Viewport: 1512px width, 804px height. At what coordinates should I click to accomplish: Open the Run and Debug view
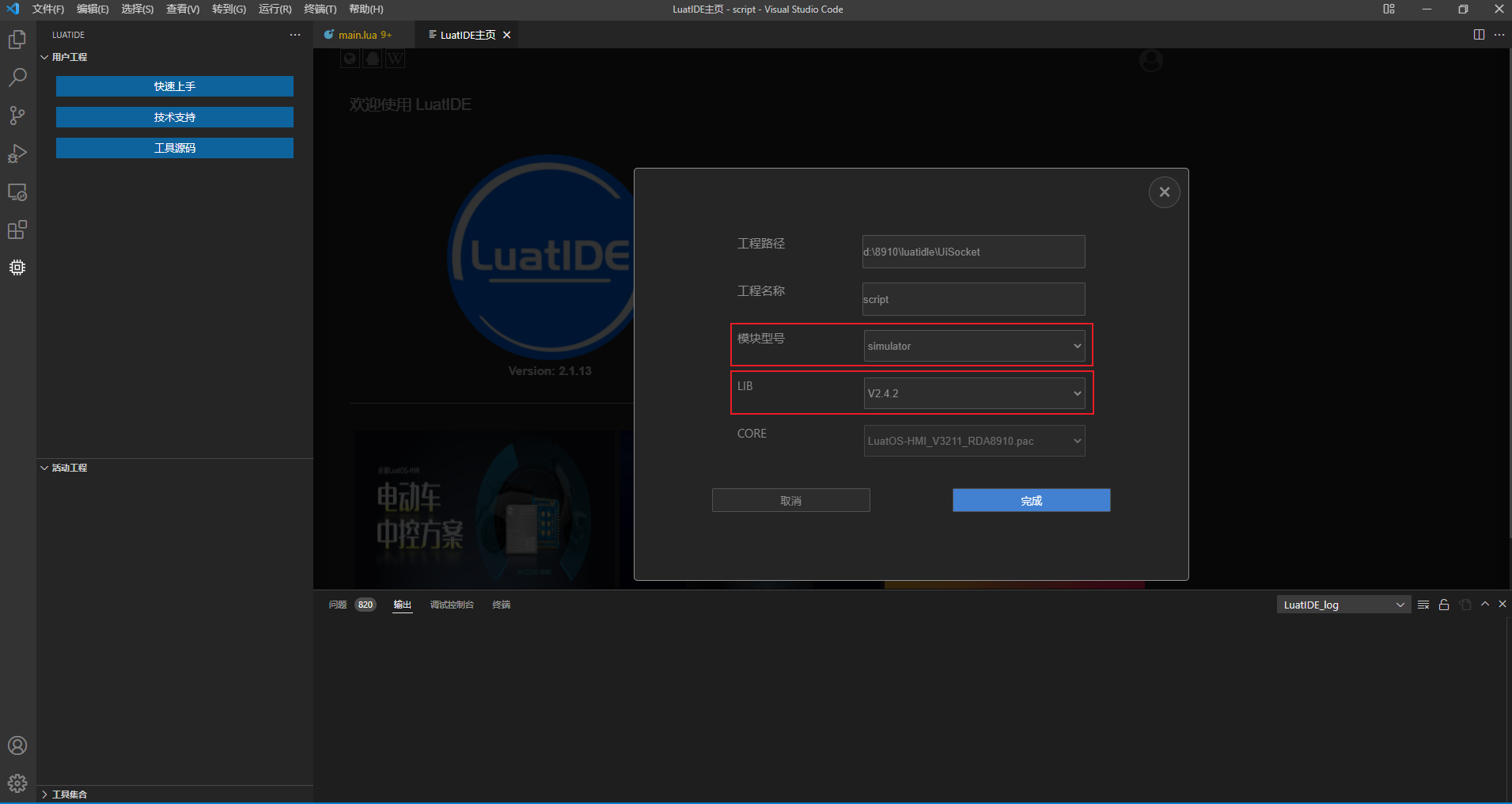click(x=17, y=154)
